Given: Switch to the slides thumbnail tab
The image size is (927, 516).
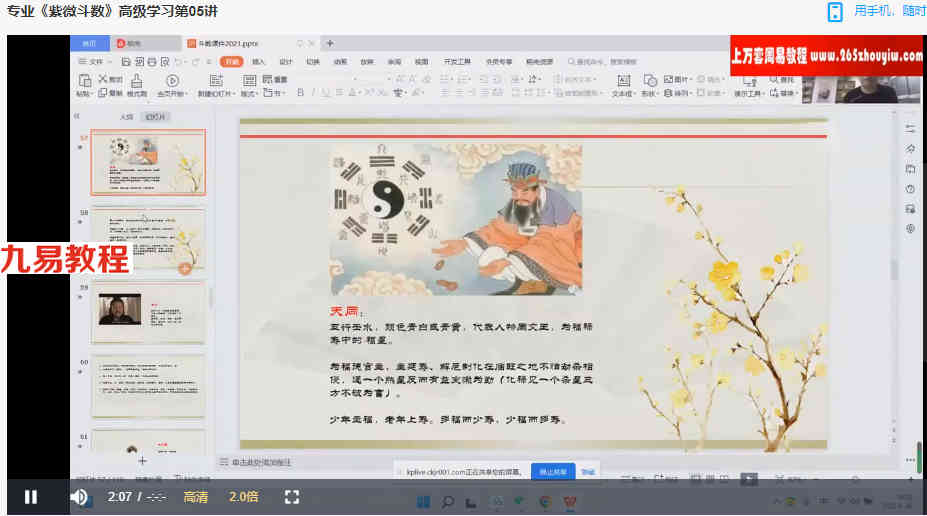Looking at the screenshot, I should tap(155, 117).
